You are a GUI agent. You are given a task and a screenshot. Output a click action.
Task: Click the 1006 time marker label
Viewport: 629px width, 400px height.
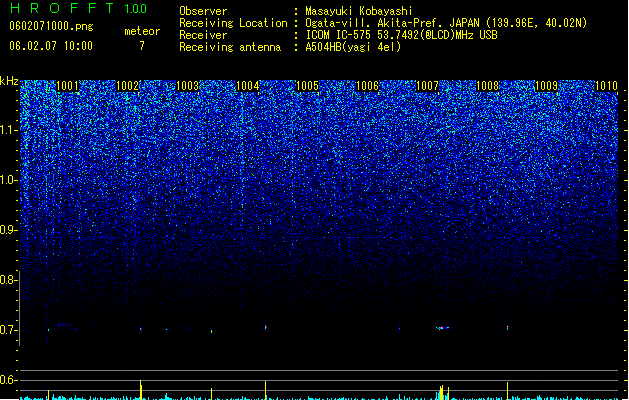coord(367,86)
